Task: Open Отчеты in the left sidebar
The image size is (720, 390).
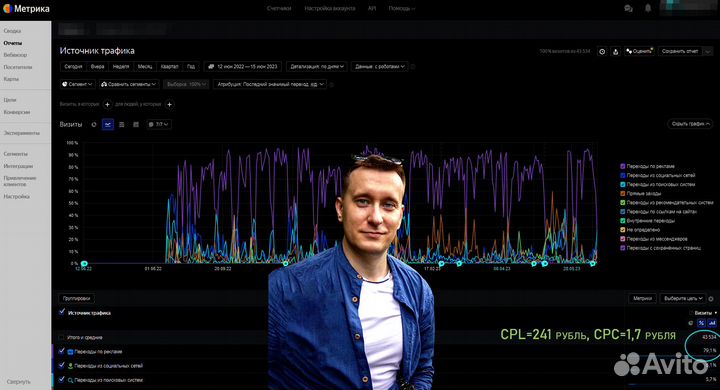Action: coord(12,43)
